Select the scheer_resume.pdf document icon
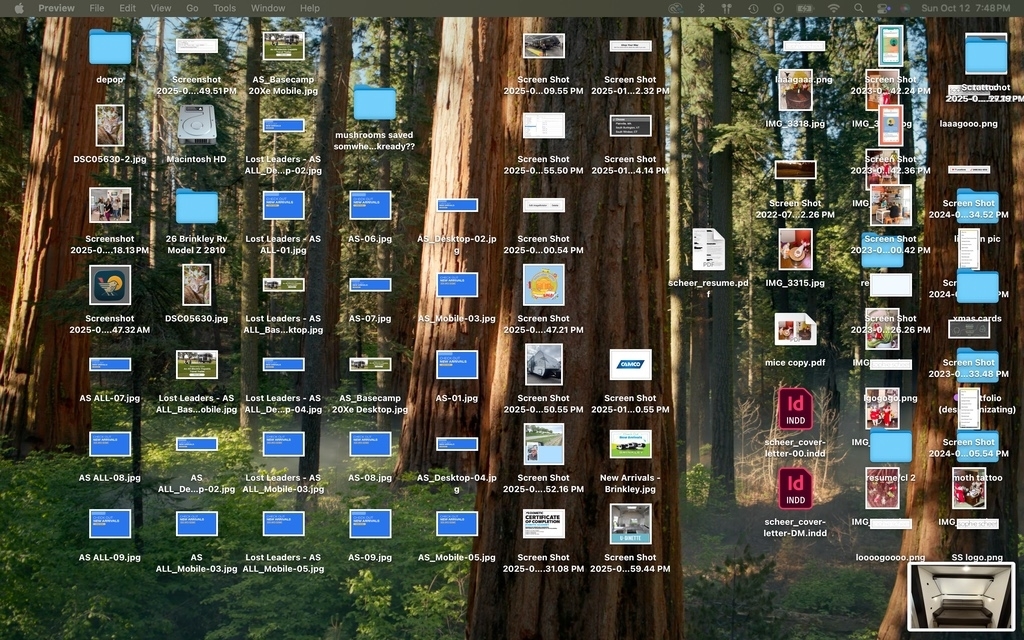This screenshot has height=640, width=1024. tap(708, 249)
